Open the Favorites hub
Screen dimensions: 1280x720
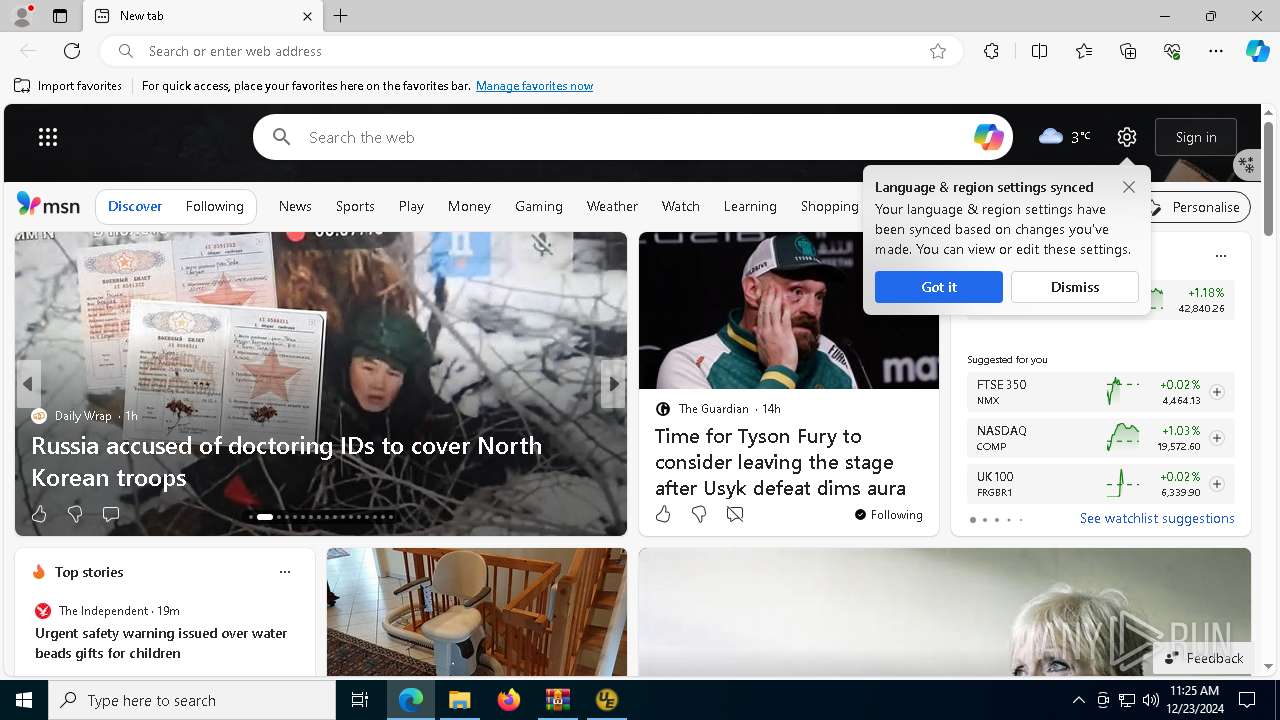(x=1084, y=51)
